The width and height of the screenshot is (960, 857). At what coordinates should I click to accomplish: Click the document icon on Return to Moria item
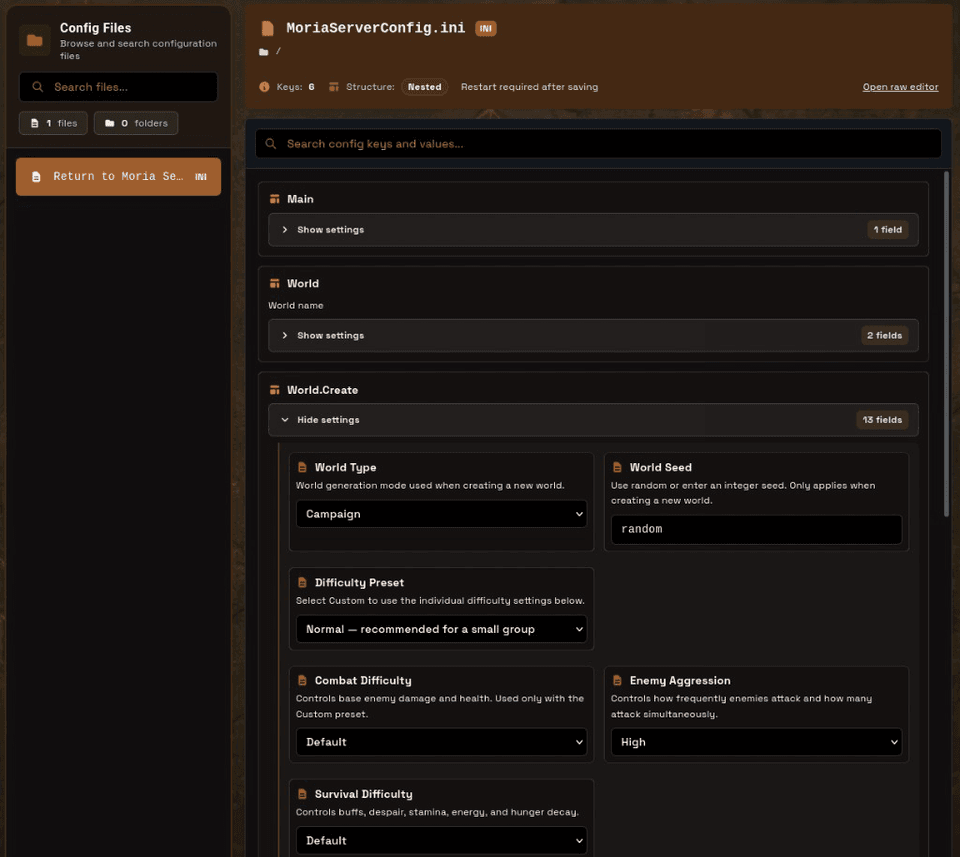pyautogui.click(x=36, y=177)
